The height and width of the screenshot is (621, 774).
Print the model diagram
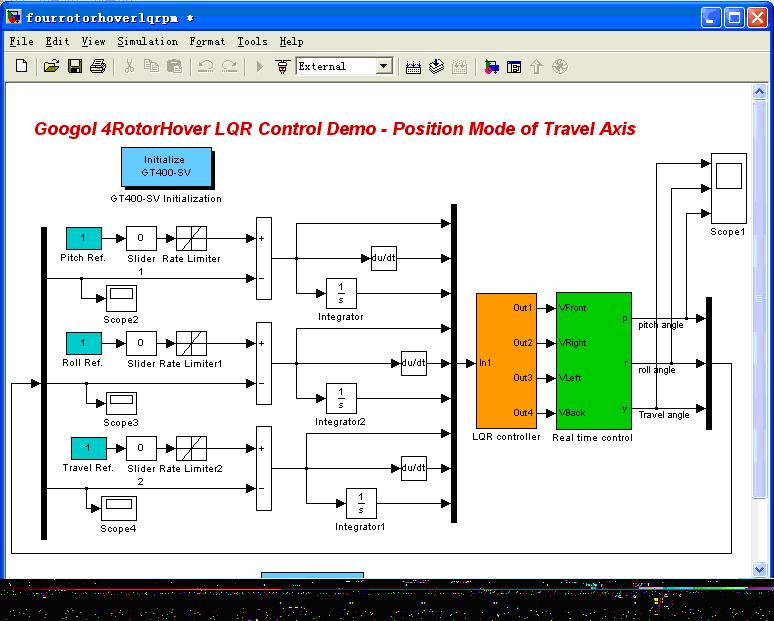[97, 67]
